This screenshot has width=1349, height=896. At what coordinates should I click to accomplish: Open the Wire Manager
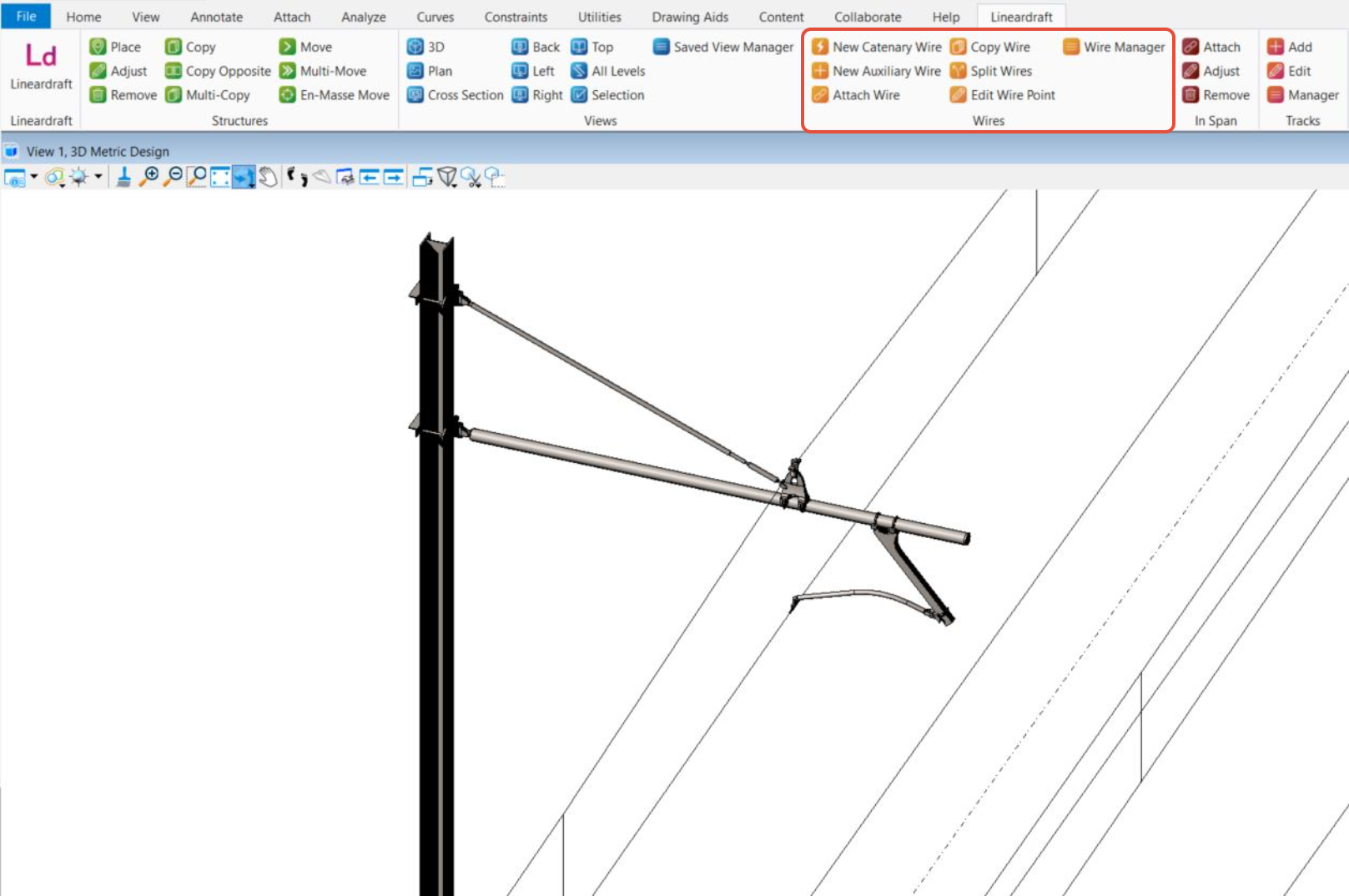coord(1115,47)
